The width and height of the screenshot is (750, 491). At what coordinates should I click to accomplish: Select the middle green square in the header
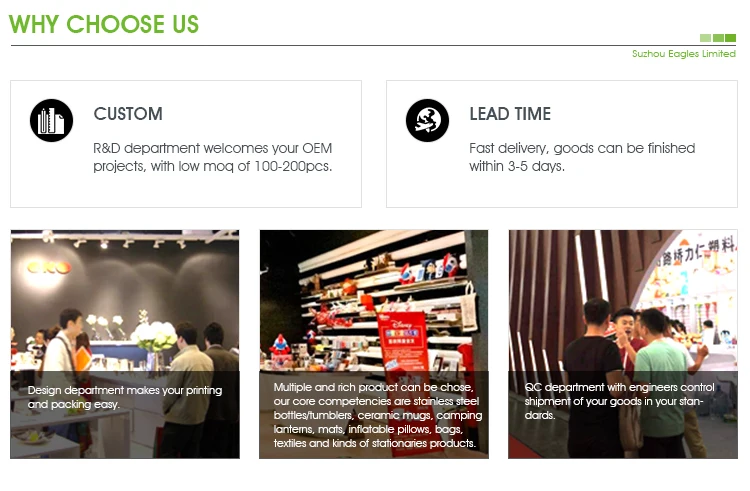(x=718, y=38)
